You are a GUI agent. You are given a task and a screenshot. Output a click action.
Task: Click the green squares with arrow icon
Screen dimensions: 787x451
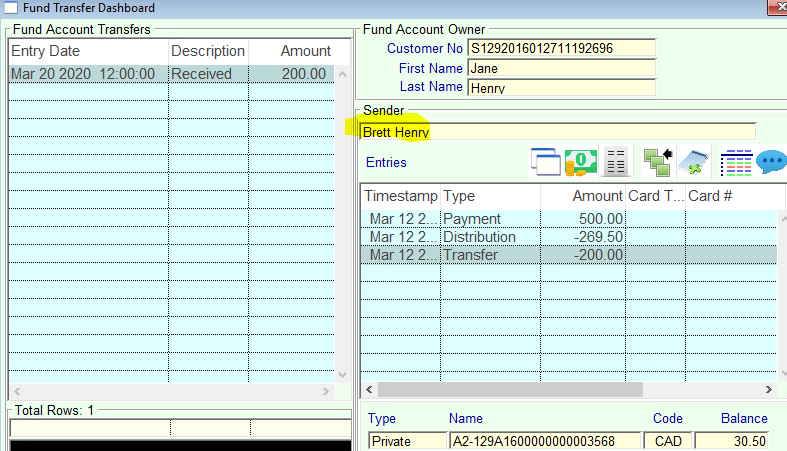658,162
